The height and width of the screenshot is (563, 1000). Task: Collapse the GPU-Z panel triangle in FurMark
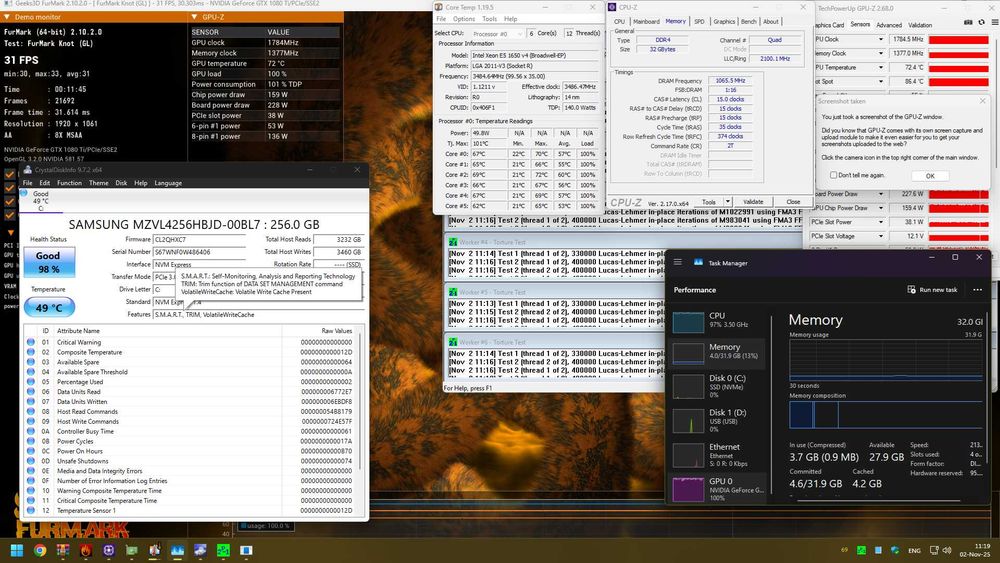tap(195, 17)
